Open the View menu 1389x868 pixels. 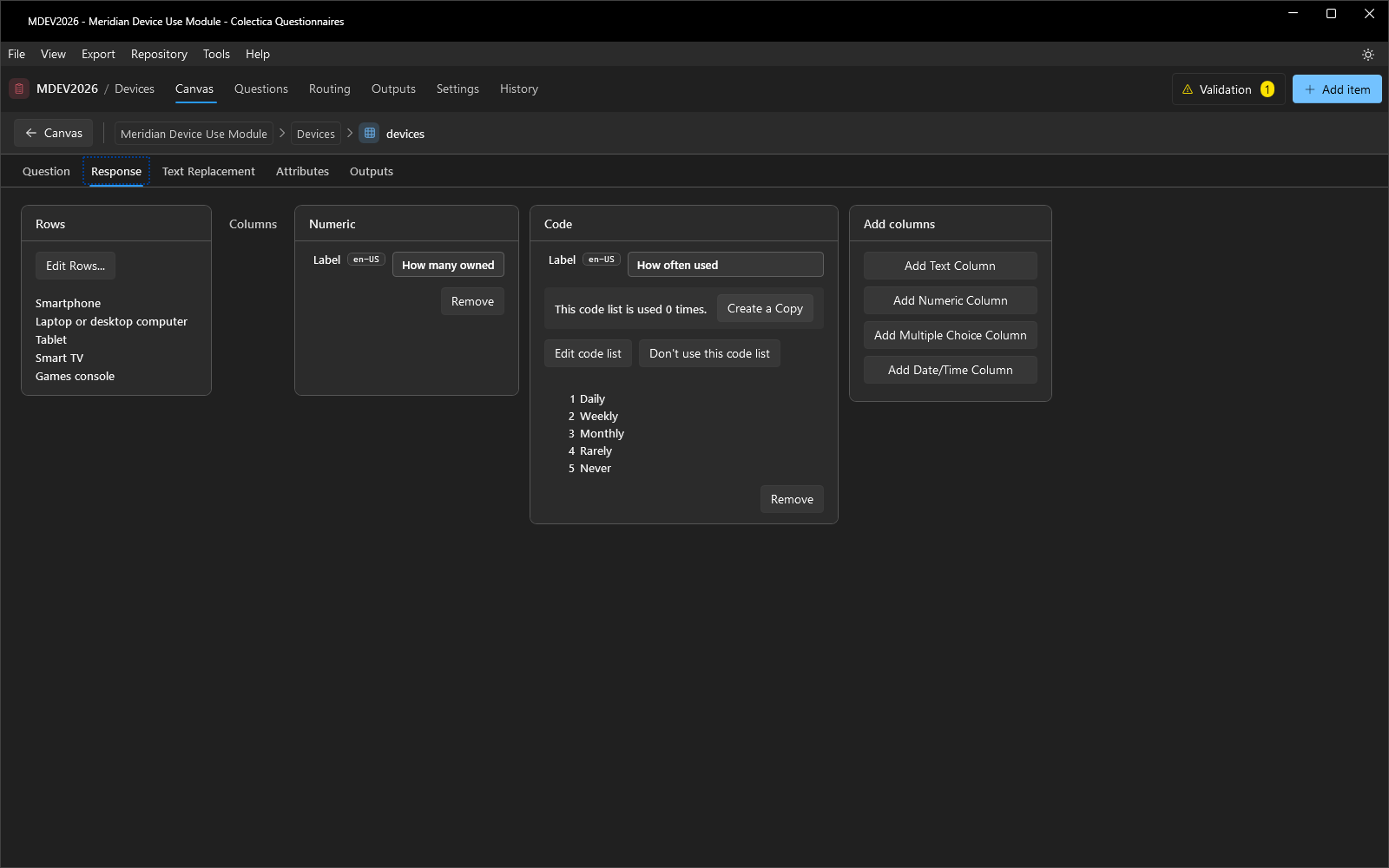coord(53,54)
